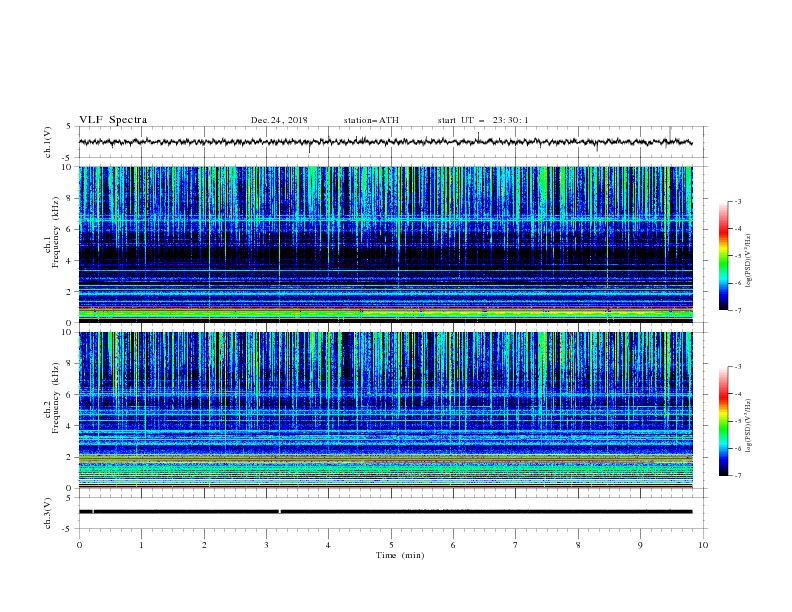The width and height of the screenshot is (792, 612).
Task: Click inside the ch.1 spectrogram panel
Action: coord(385,244)
